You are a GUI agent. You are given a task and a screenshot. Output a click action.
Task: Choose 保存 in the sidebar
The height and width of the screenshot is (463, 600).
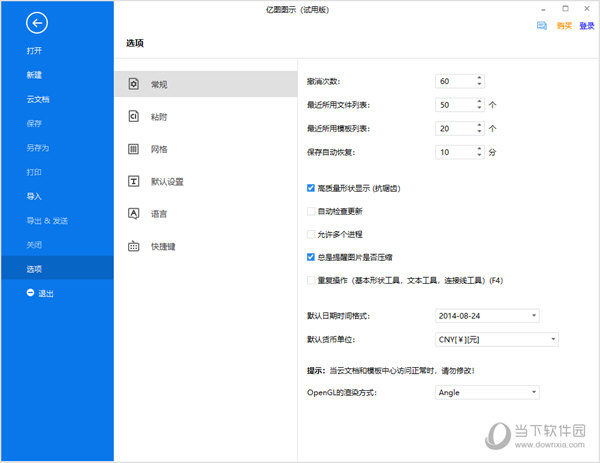pos(34,124)
